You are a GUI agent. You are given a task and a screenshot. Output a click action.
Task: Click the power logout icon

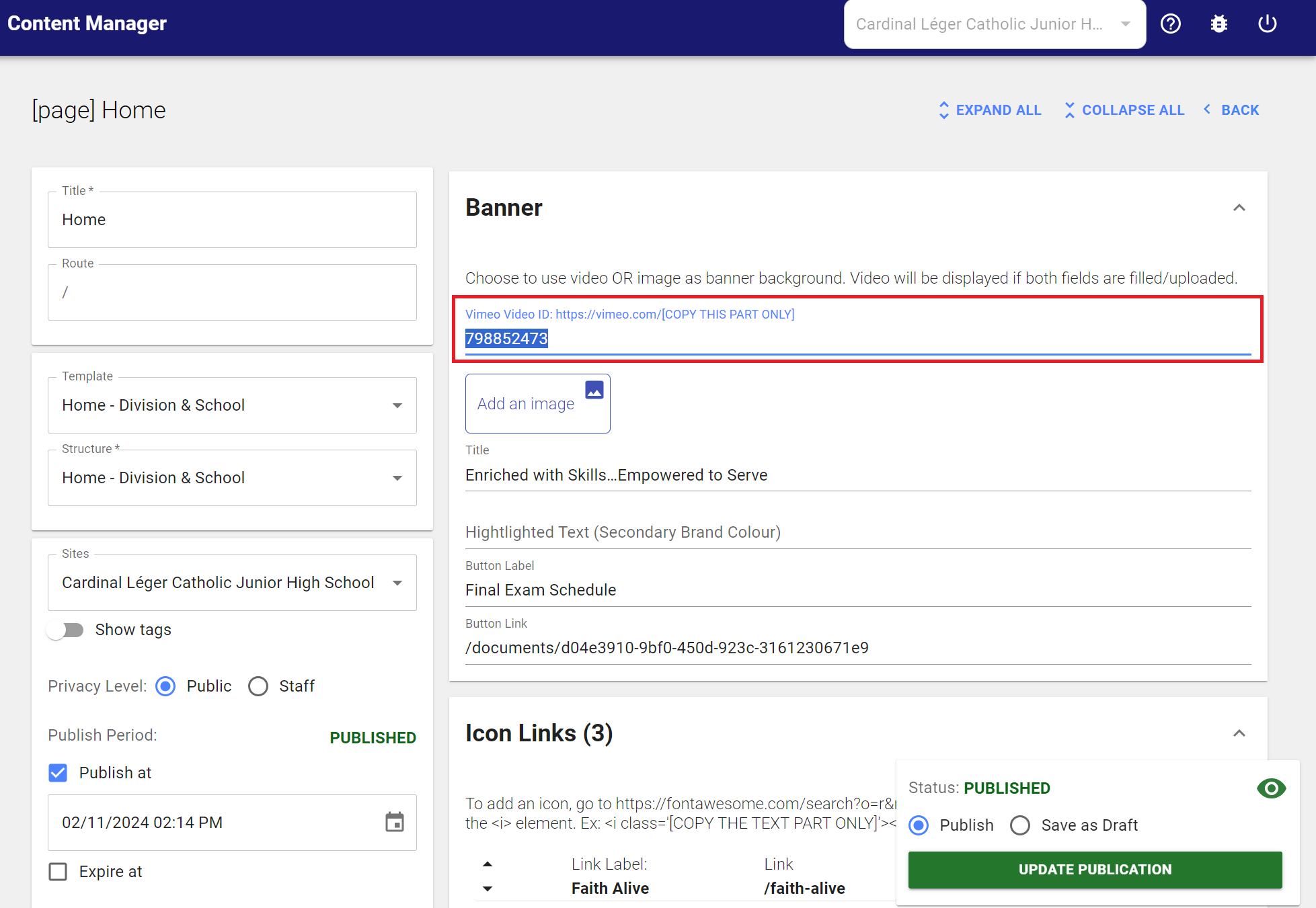pos(1268,24)
